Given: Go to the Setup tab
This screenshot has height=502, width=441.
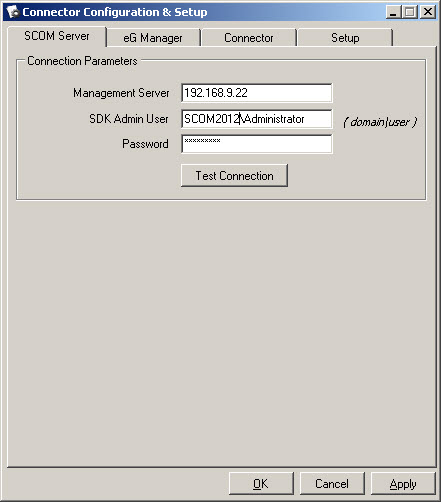Looking at the screenshot, I should click(x=345, y=38).
